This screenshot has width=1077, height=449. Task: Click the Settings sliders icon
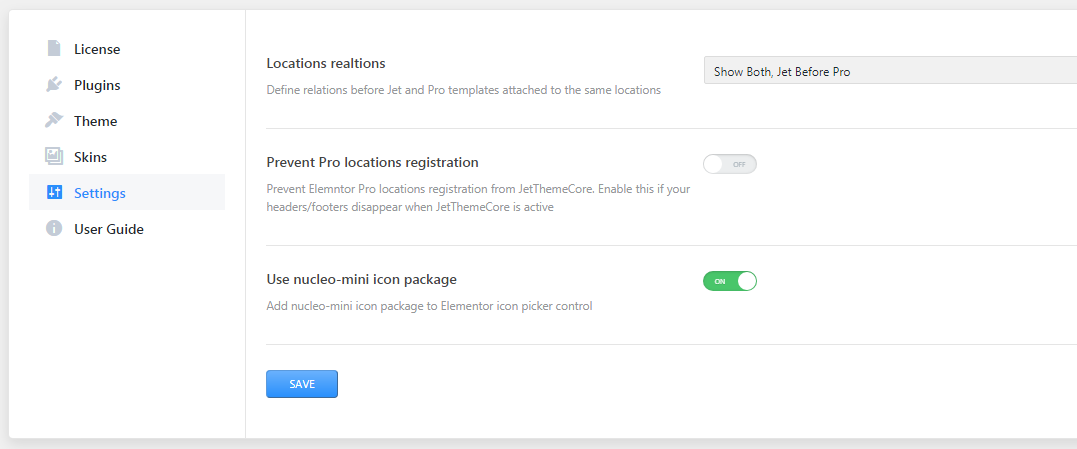pos(54,193)
